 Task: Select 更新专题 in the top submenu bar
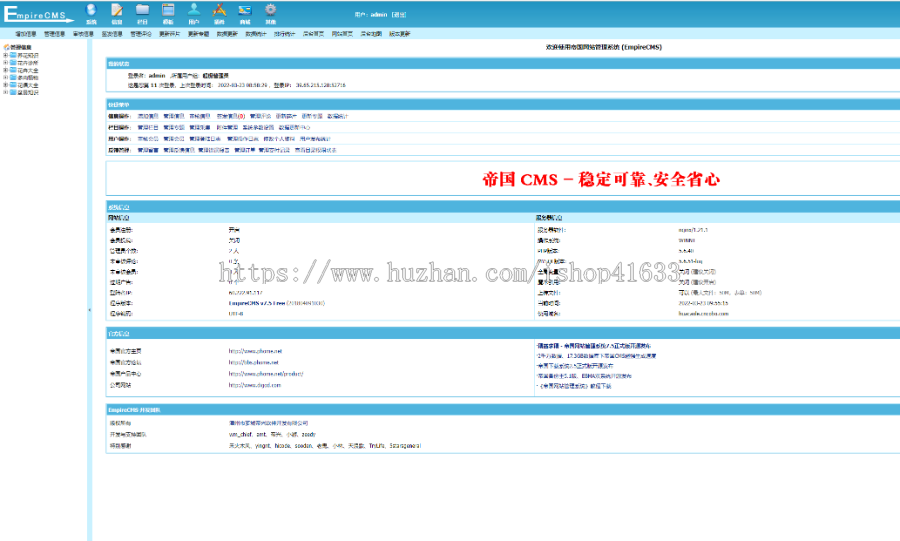(x=198, y=34)
